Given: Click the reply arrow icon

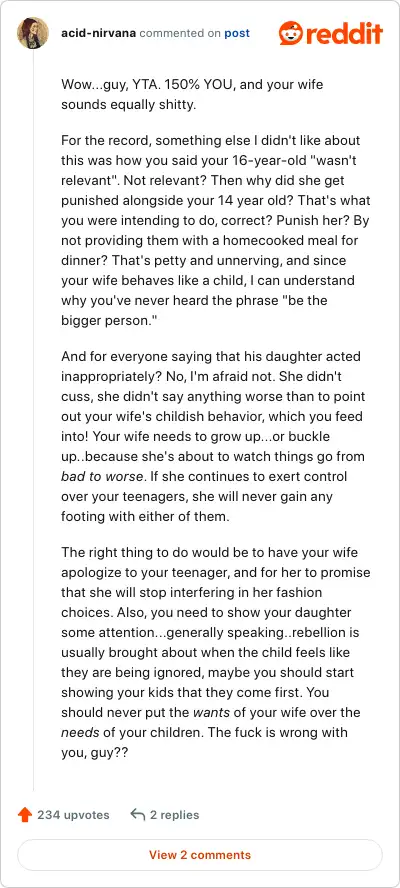Looking at the screenshot, I should (x=138, y=815).
